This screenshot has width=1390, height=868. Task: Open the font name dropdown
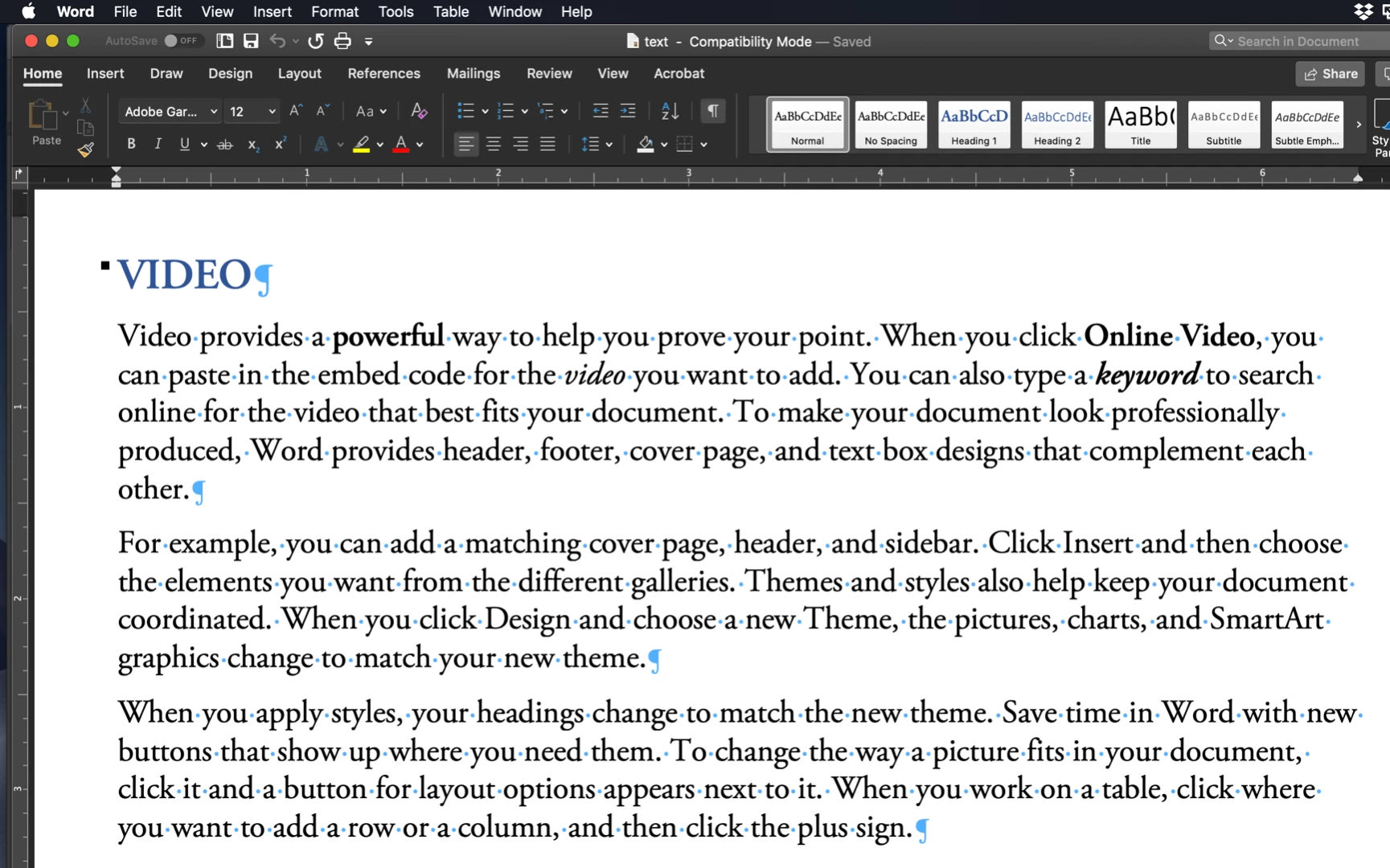pos(213,112)
